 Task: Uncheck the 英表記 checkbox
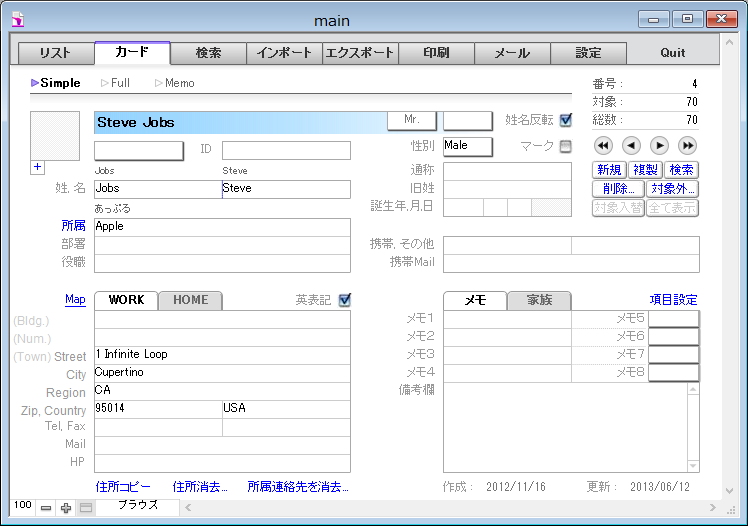click(x=345, y=299)
